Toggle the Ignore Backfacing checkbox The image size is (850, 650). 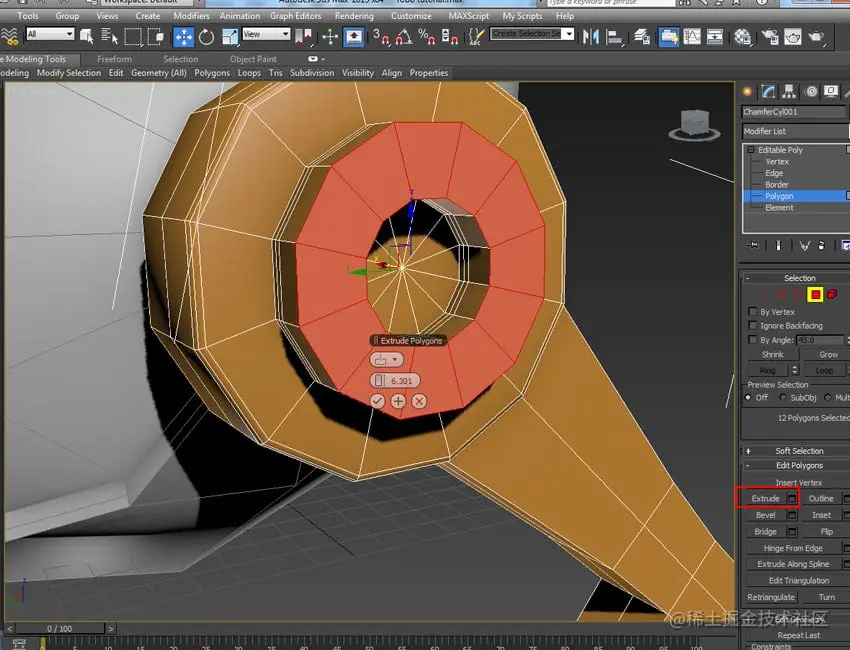pos(752,326)
